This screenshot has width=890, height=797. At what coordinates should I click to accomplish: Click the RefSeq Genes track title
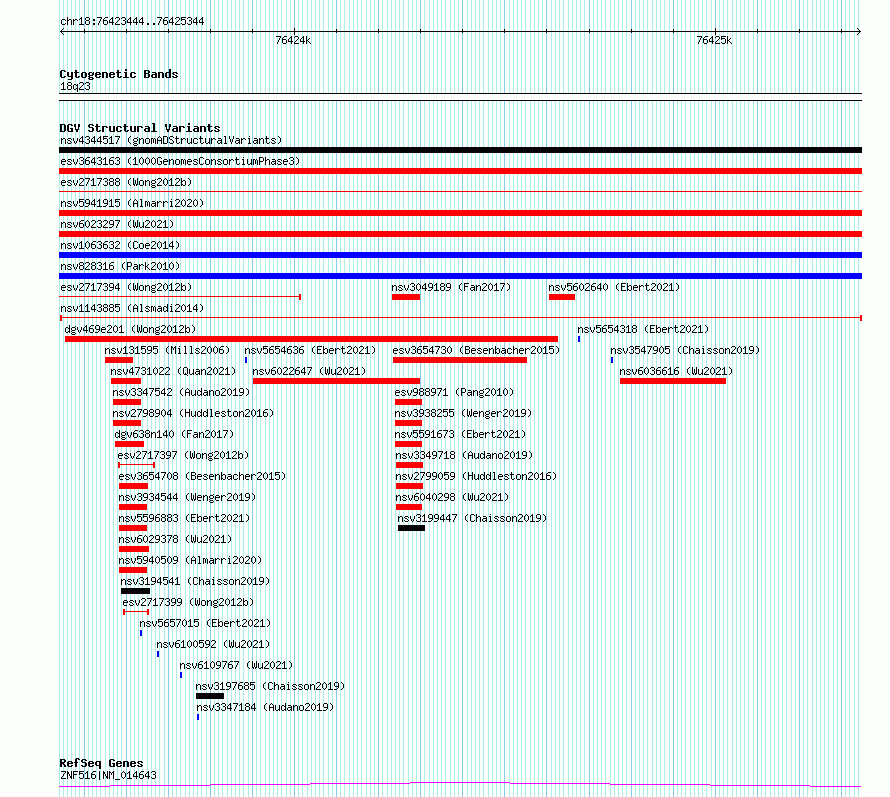102,763
